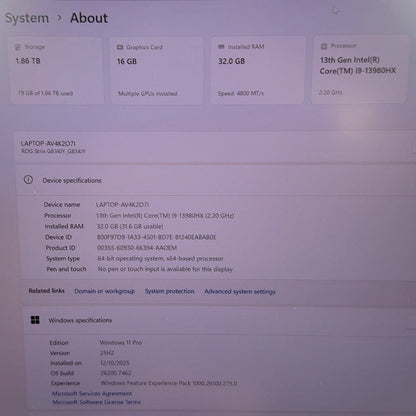The height and width of the screenshot is (416, 416).
Task: Click the Graphics Card icon
Action: 120,47
